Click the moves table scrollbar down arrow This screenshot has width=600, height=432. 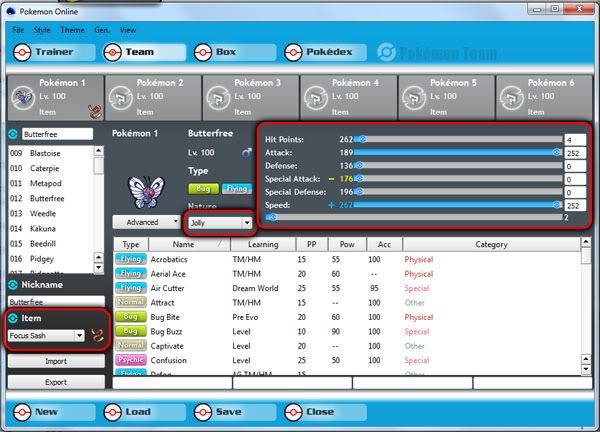click(x=586, y=369)
